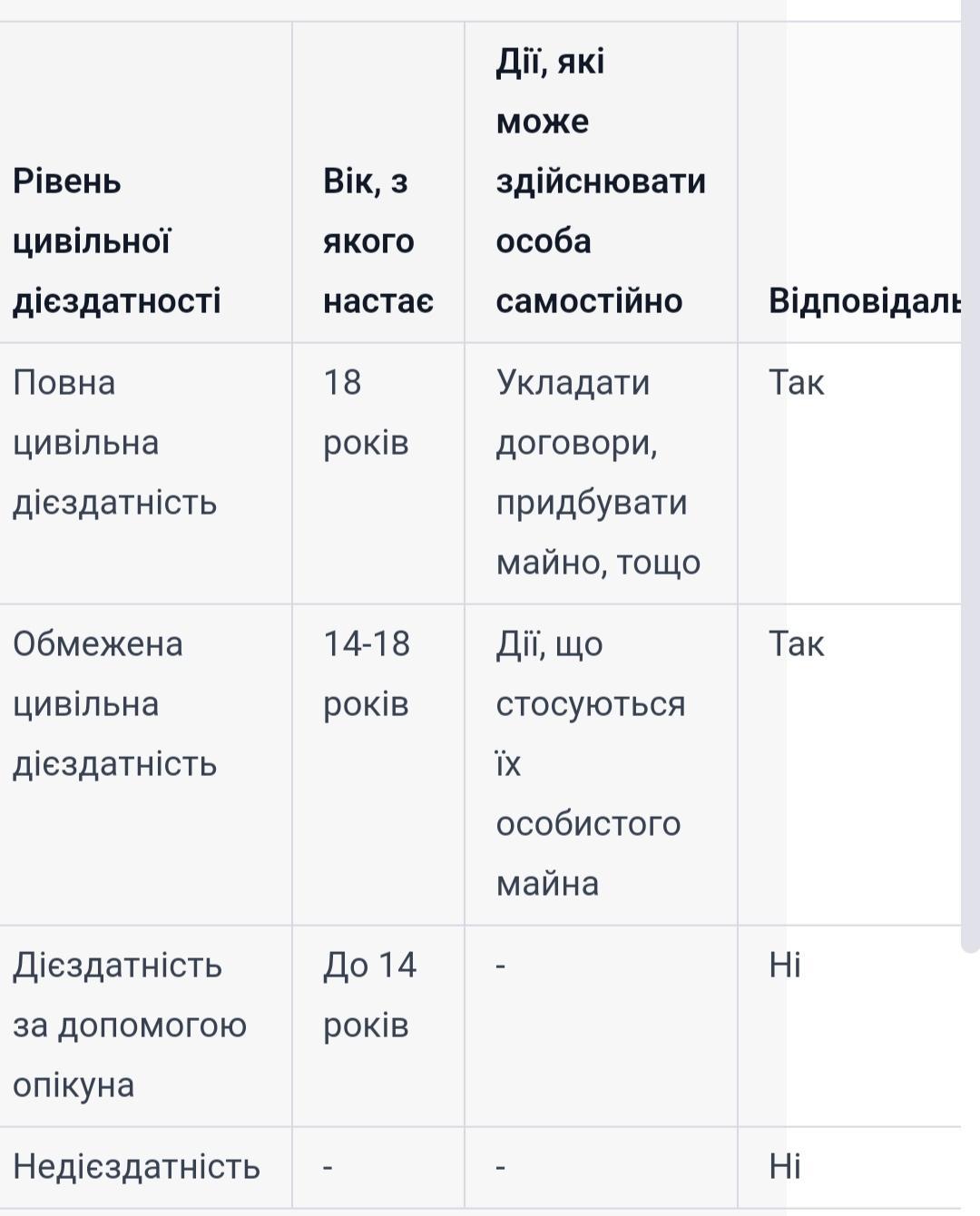Click the 'До 14 років' cell
Screen dimensions: 980x1216
[369, 995]
